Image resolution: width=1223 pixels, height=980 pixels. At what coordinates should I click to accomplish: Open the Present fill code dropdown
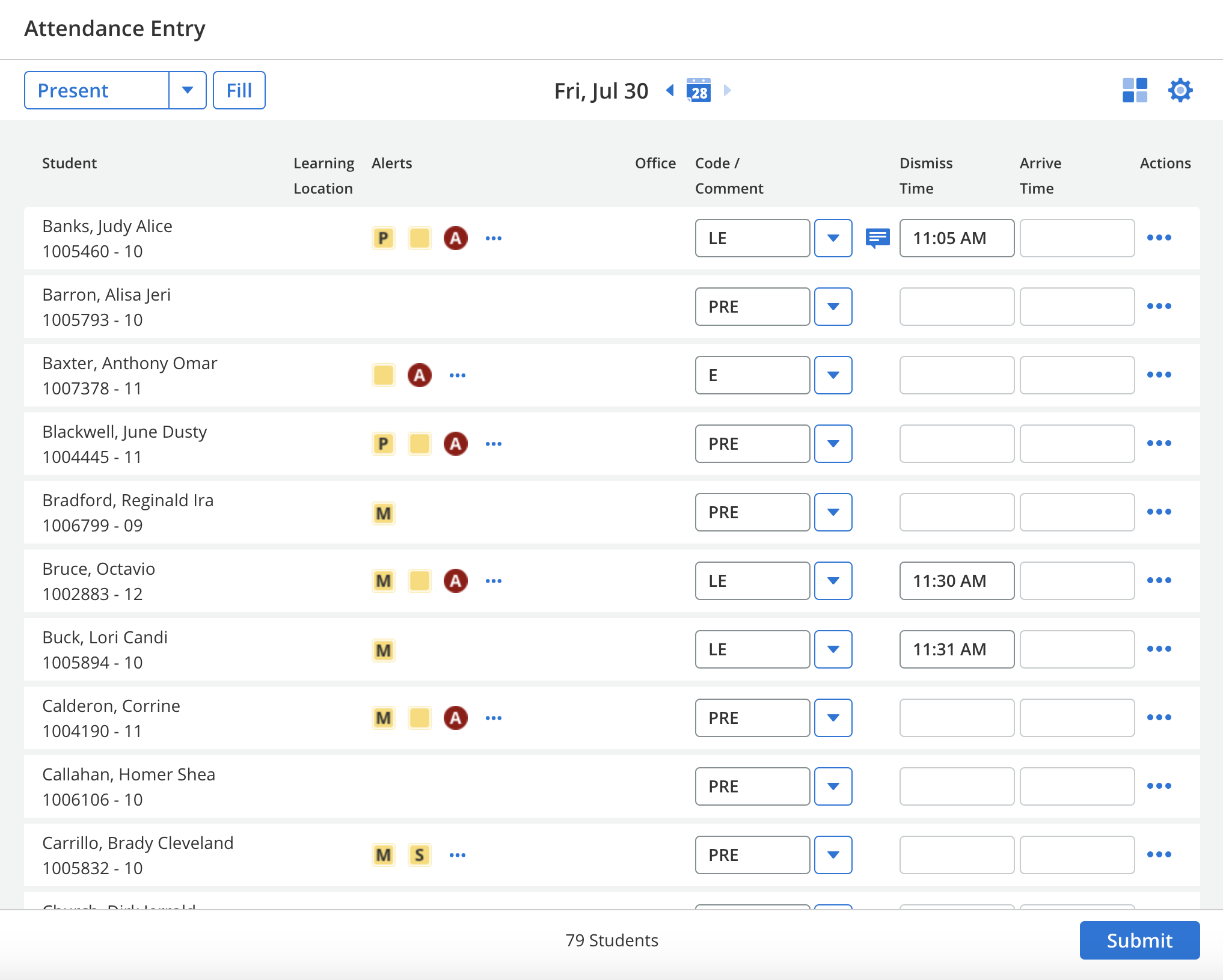(187, 90)
